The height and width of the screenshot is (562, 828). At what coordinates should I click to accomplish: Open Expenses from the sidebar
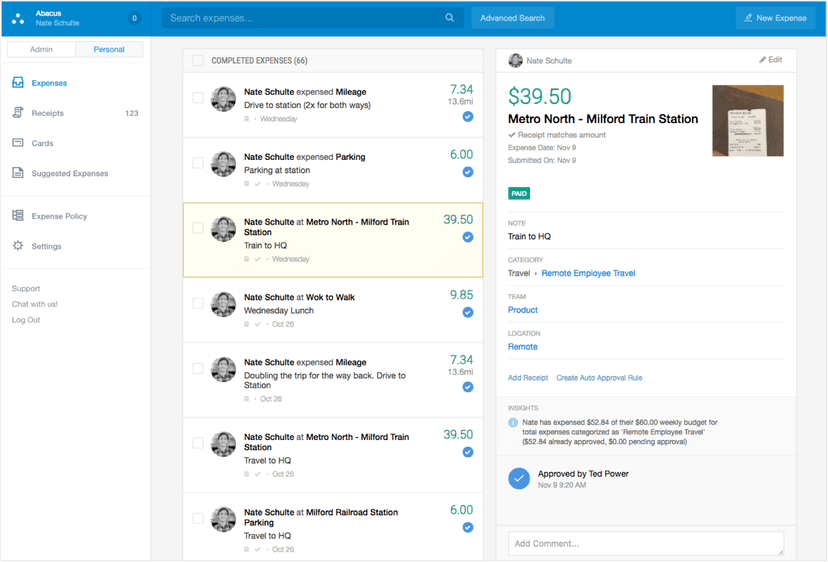(x=49, y=83)
